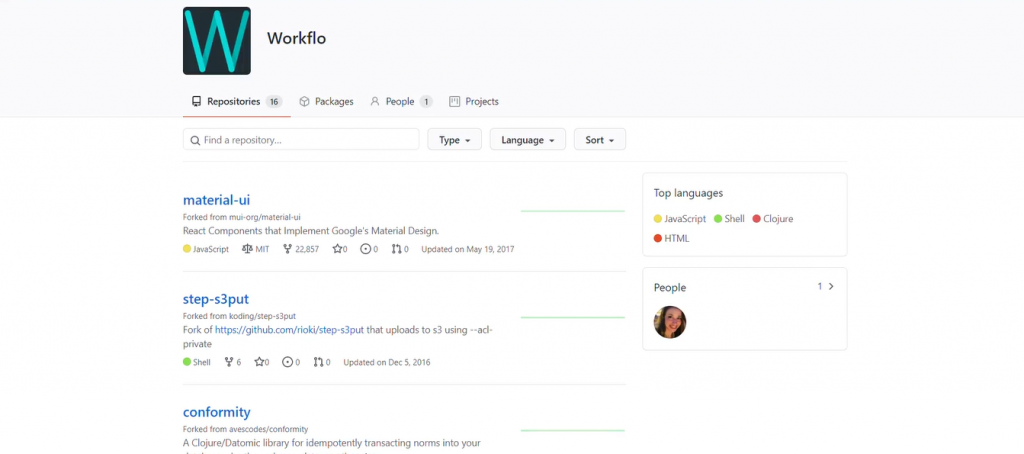Click the star icon on step-s3put row
Viewport: 1024px width, 454px height.
[x=259, y=362]
